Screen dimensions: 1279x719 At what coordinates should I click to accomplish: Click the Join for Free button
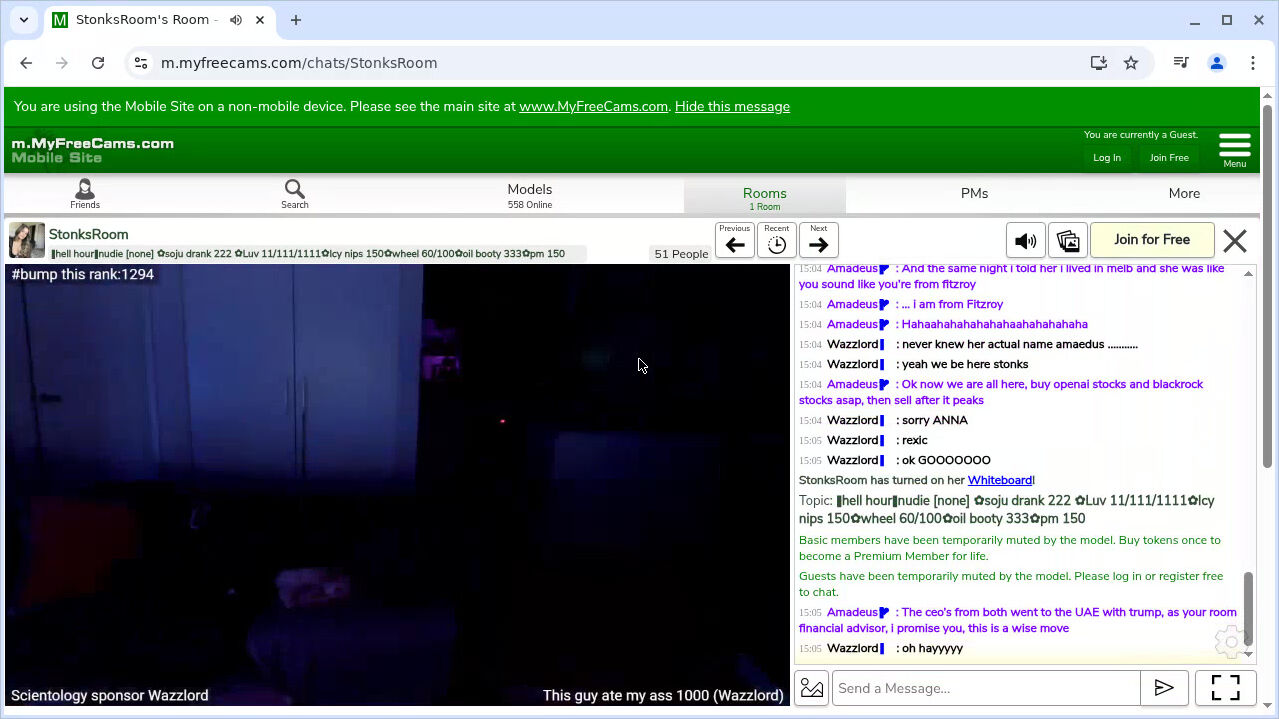1151,240
